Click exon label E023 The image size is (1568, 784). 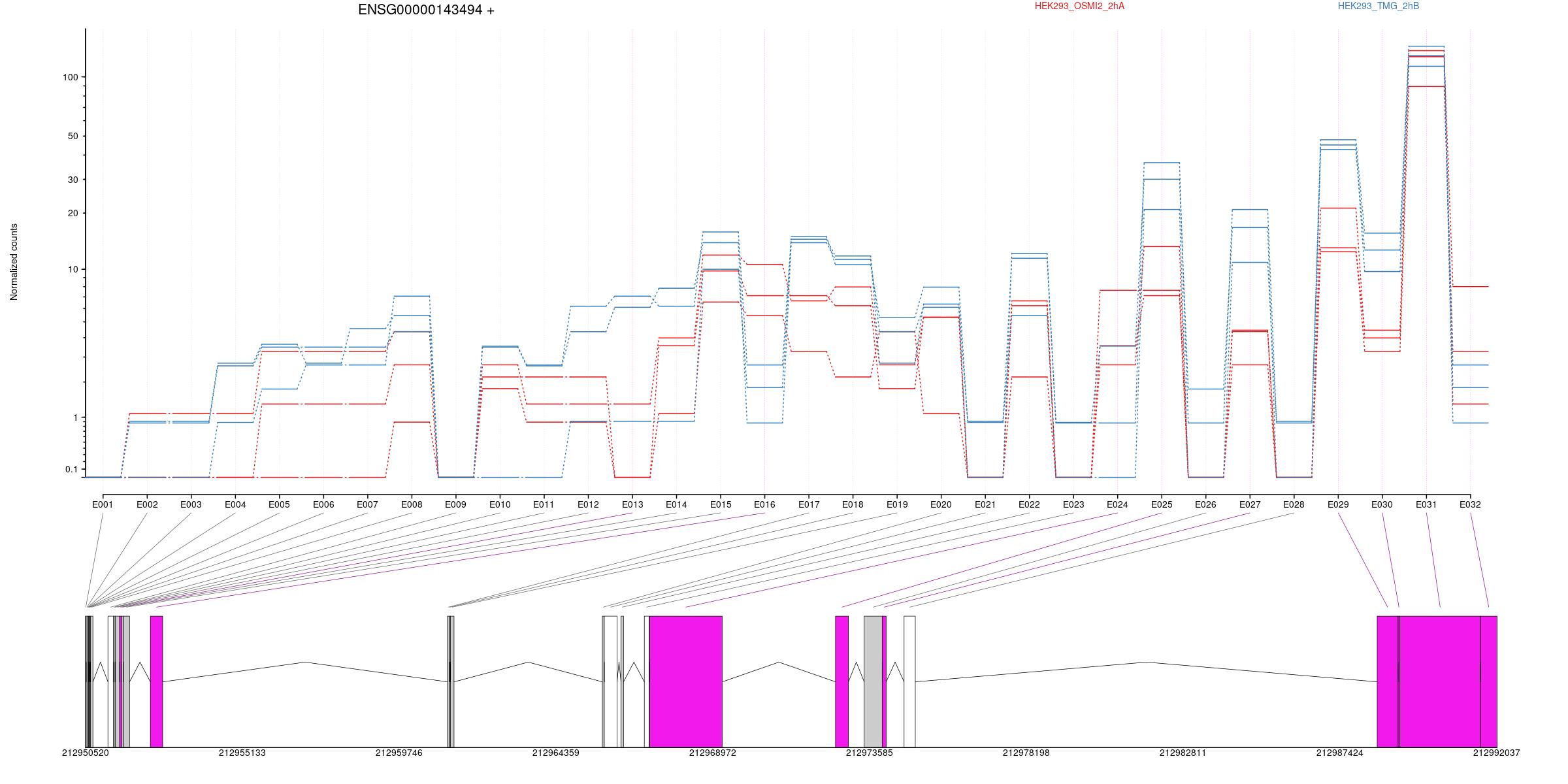pos(1073,504)
